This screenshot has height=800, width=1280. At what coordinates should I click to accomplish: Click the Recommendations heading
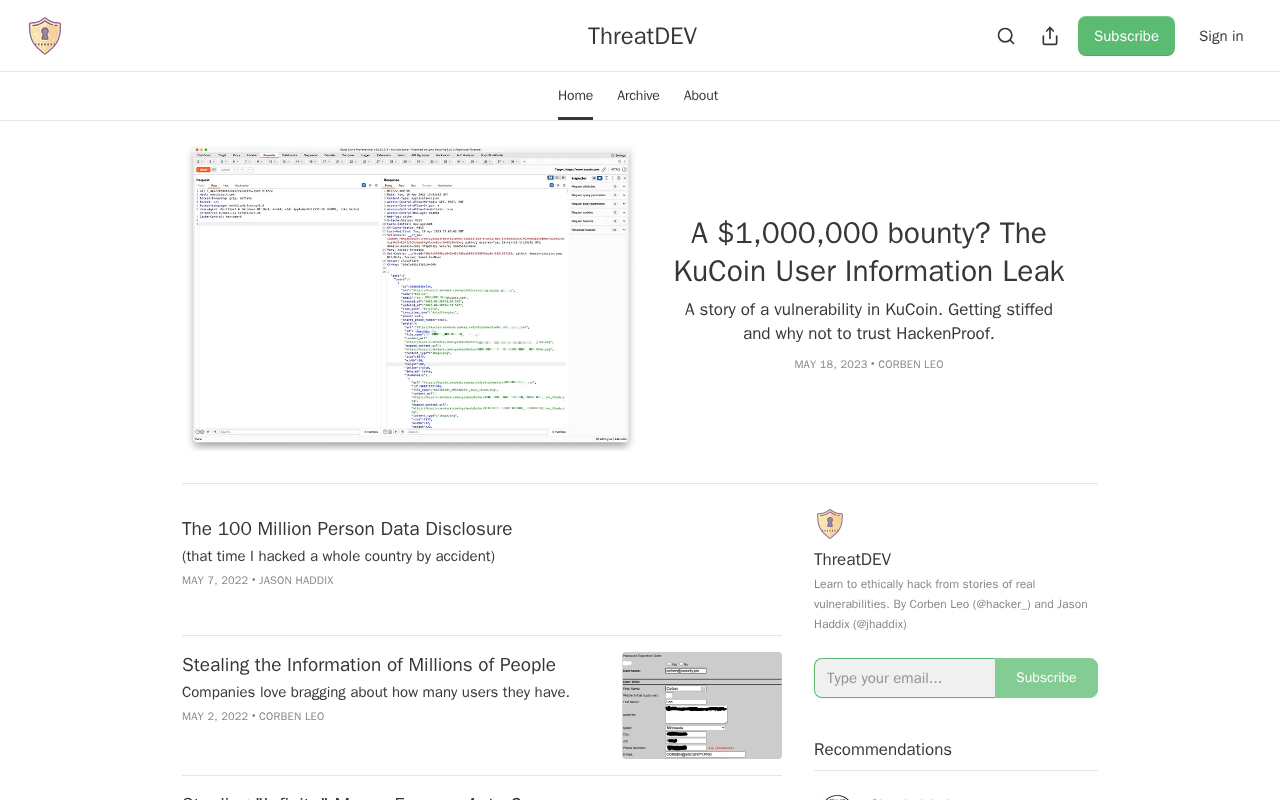[883, 750]
